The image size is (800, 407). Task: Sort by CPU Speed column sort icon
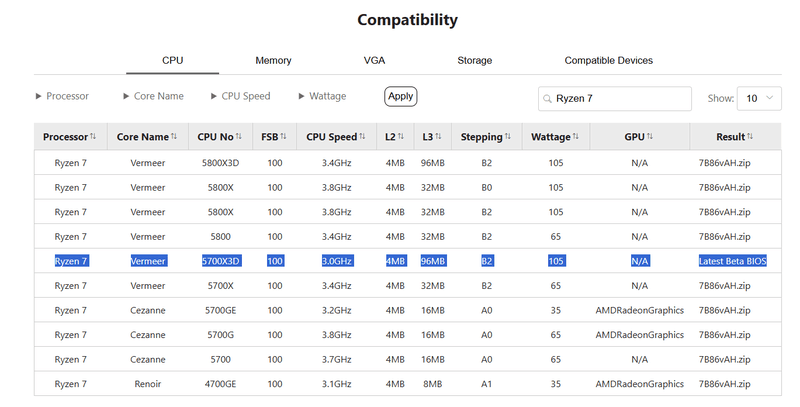[362, 136]
